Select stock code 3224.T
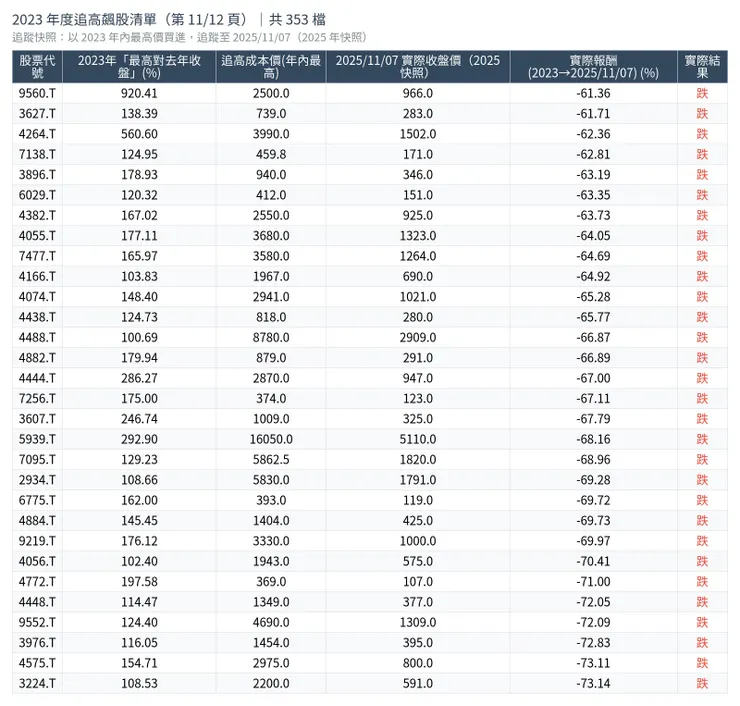The image size is (740, 706). point(37,683)
